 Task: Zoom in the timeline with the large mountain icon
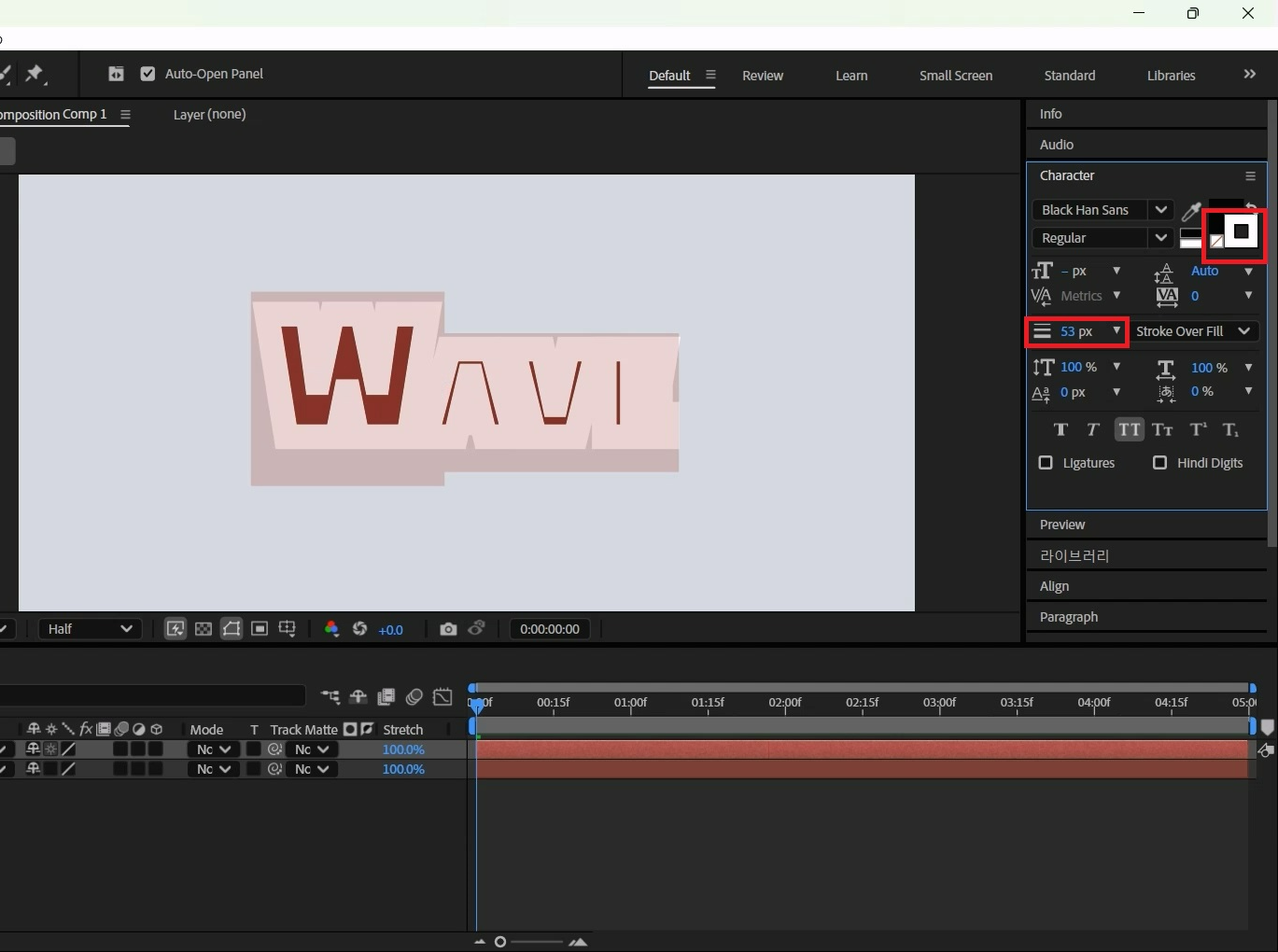[578, 942]
